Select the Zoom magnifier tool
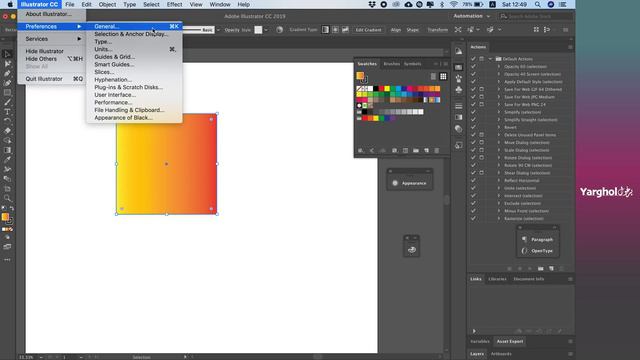 point(7,198)
